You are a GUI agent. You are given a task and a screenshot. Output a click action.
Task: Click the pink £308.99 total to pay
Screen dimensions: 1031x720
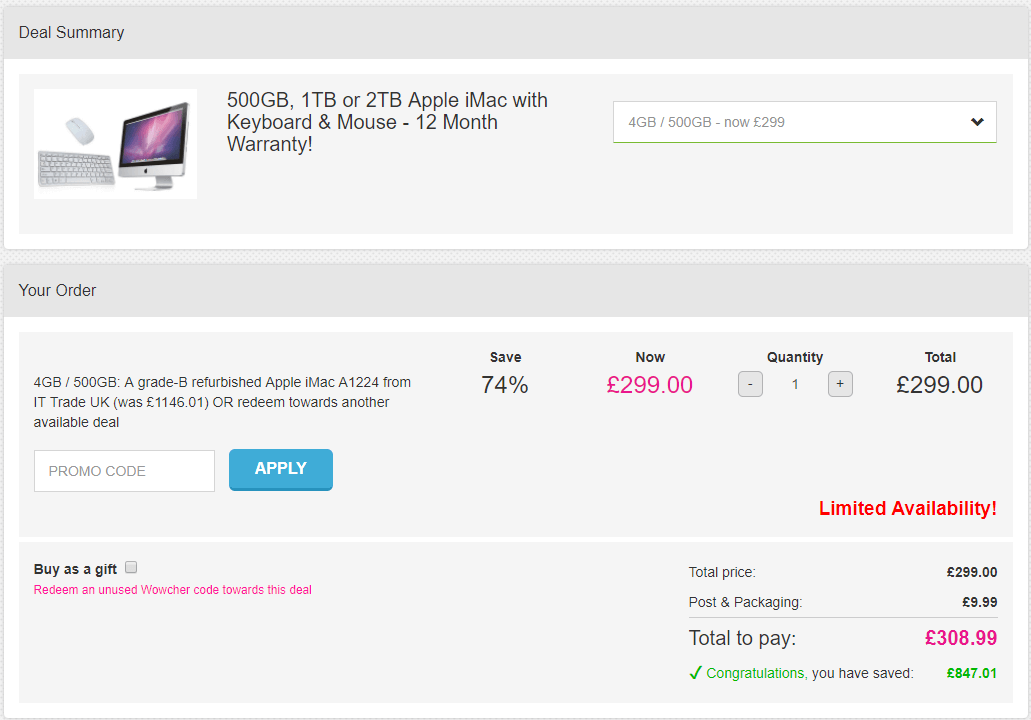960,638
